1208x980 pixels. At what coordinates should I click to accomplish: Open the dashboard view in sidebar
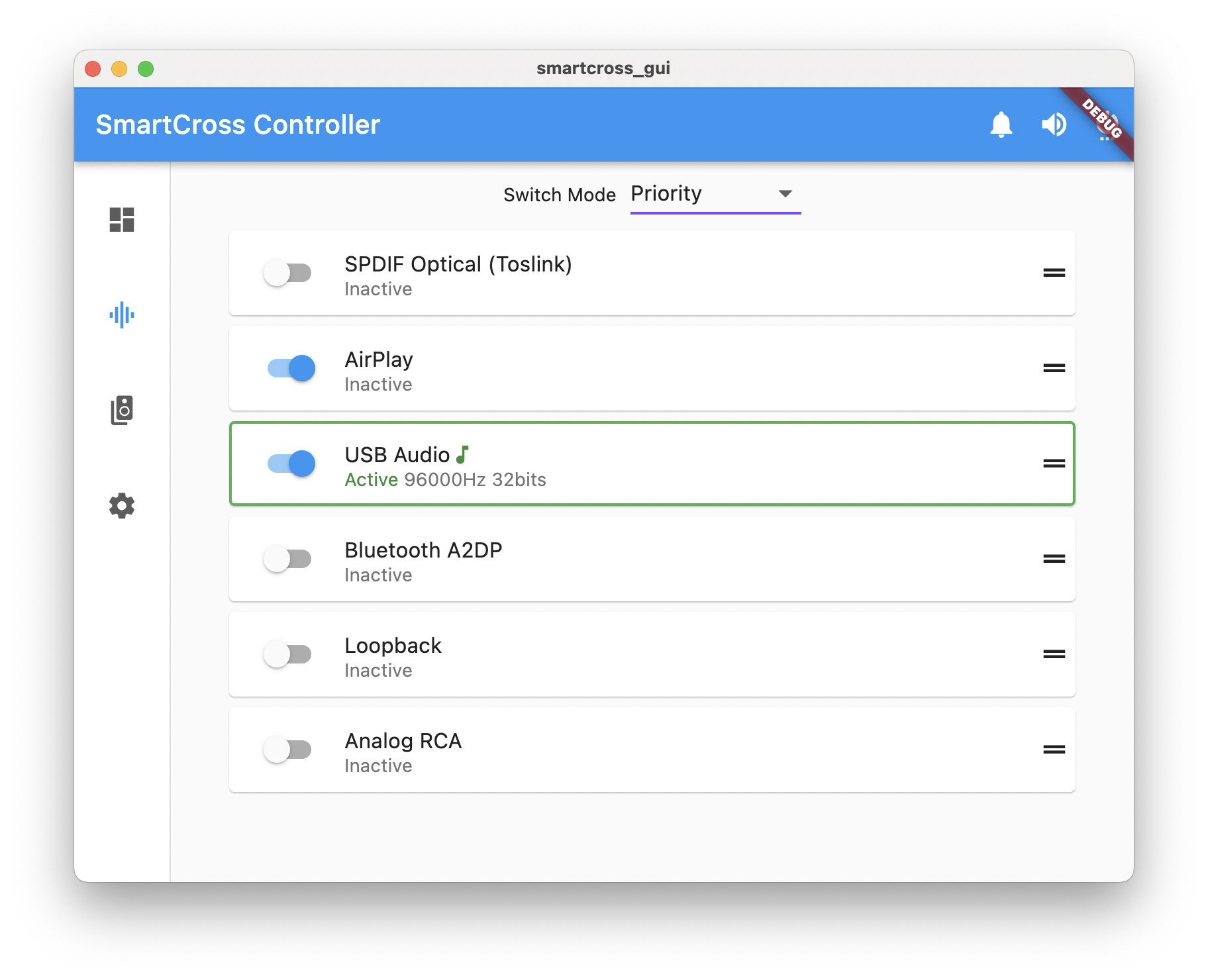[122, 220]
